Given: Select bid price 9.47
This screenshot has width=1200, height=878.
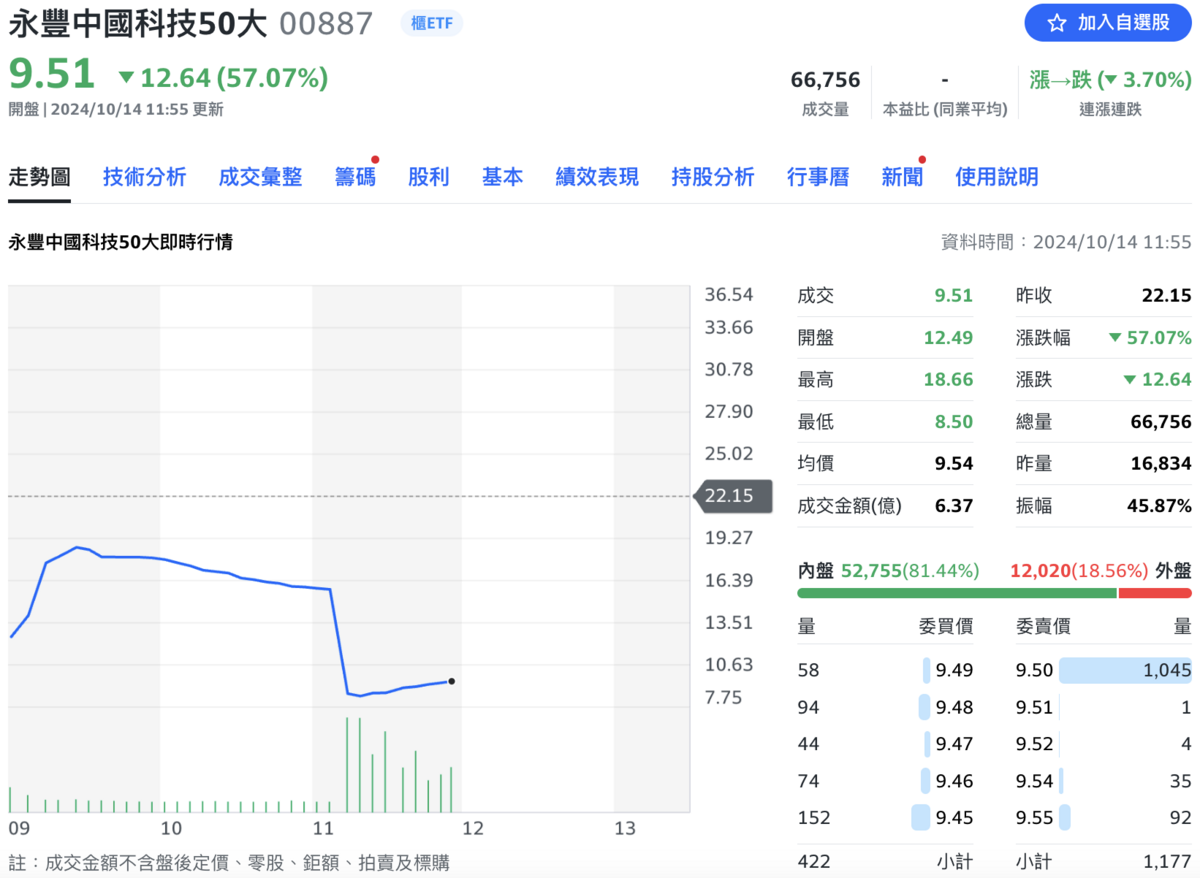Looking at the screenshot, I should pyautogui.click(x=954, y=744).
